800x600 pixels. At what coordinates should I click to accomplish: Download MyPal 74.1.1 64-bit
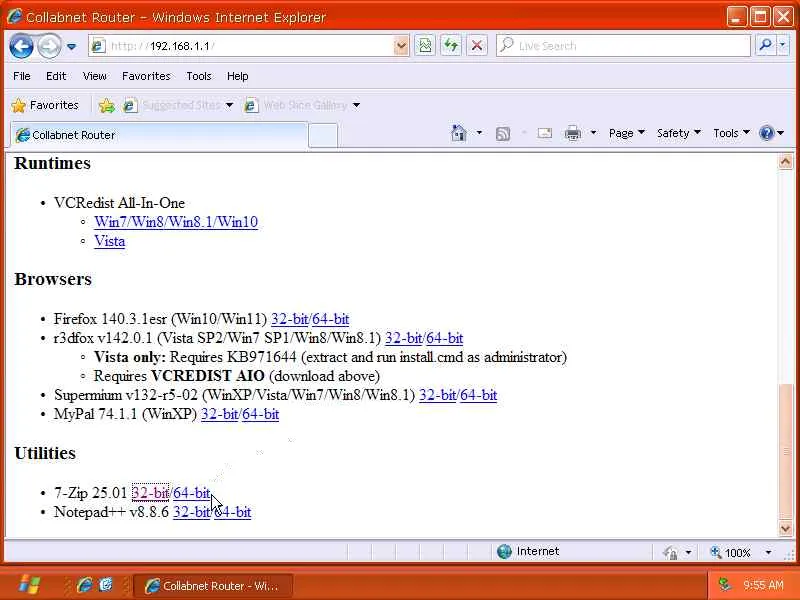[x=261, y=414]
